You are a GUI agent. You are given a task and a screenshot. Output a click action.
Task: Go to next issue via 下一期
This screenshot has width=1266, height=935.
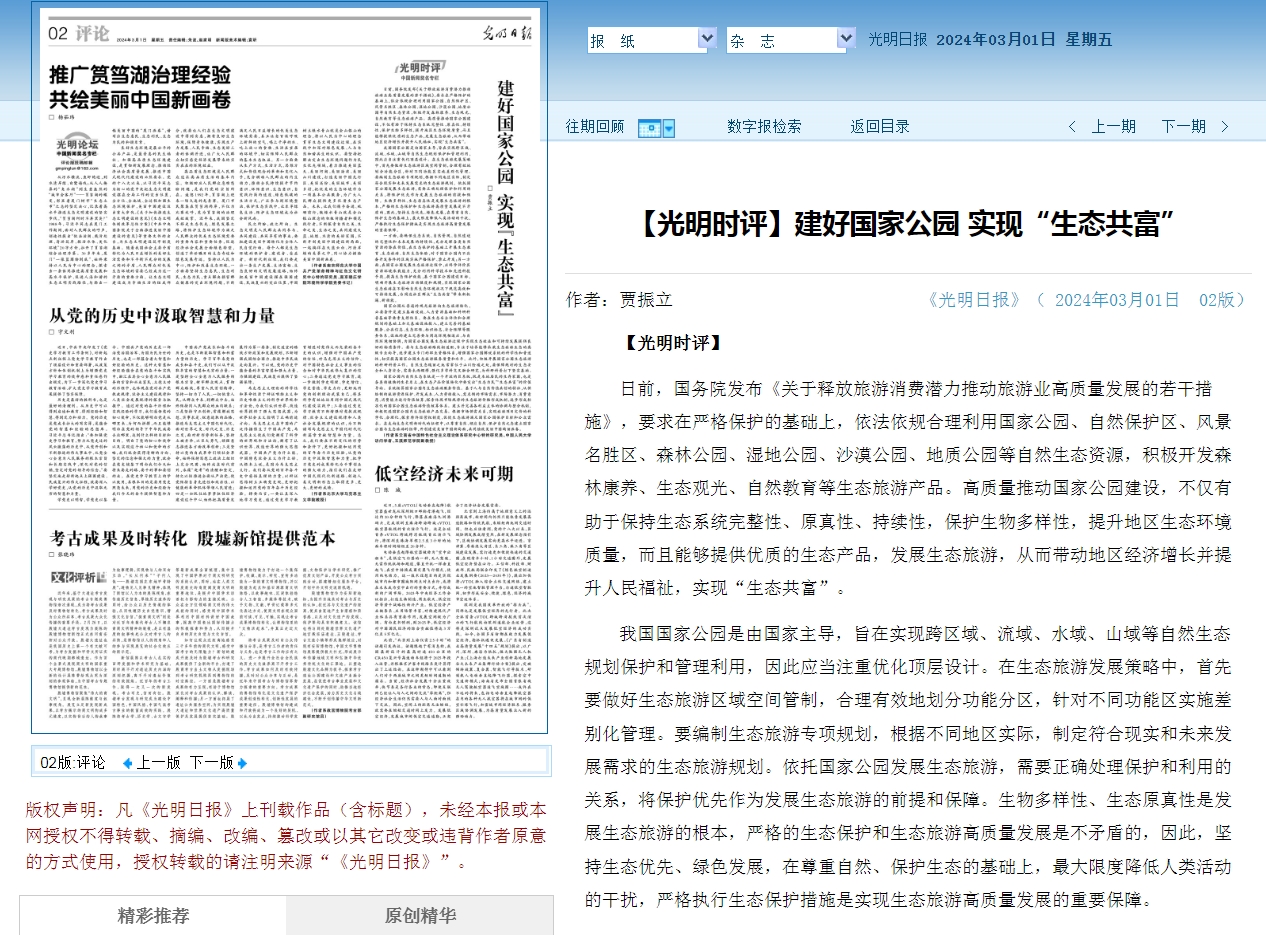(x=1183, y=127)
